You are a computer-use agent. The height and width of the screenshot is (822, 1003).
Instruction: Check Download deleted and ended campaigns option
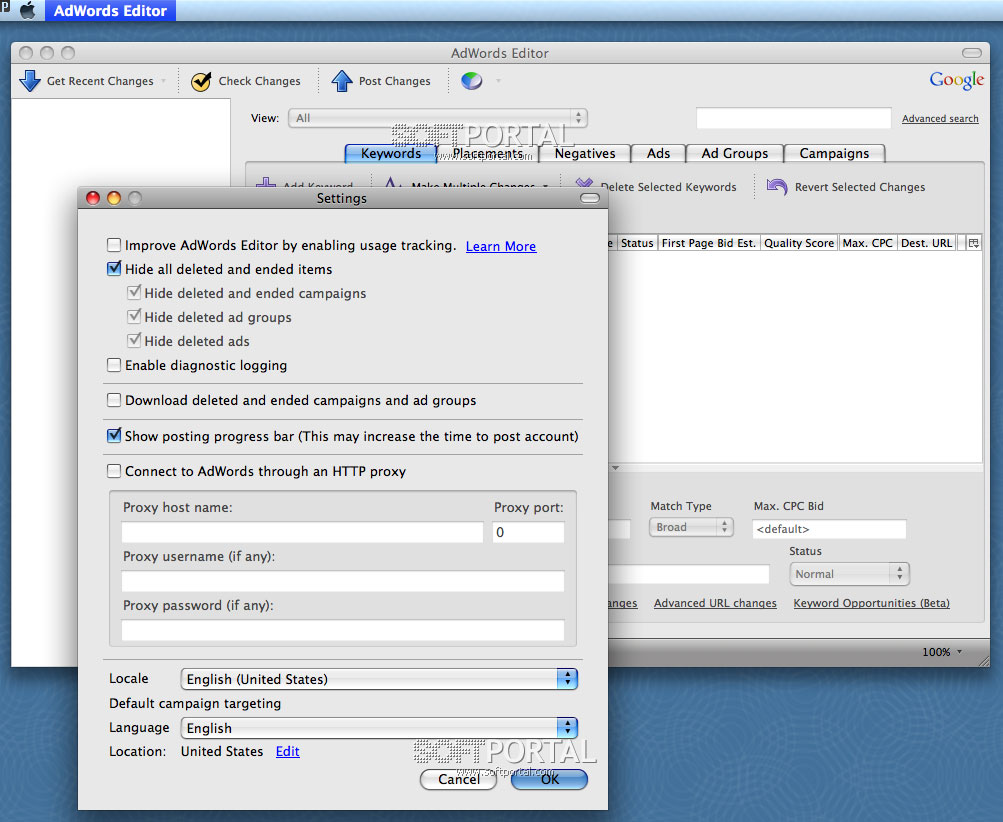(x=114, y=400)
